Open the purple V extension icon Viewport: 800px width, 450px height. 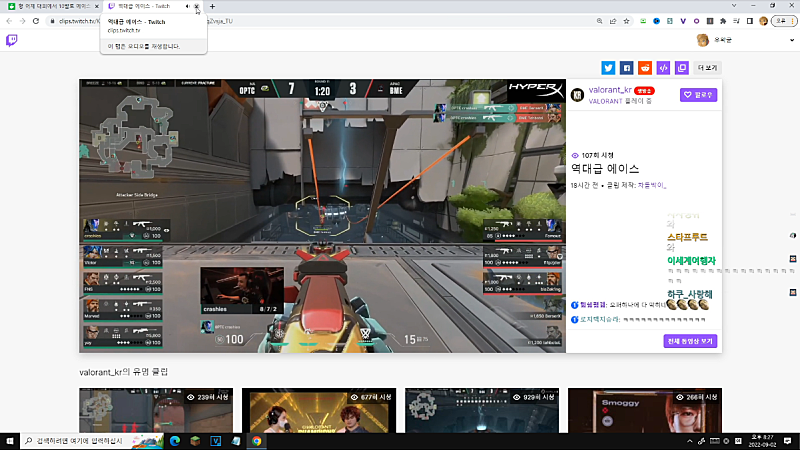[x=683, y=21]
